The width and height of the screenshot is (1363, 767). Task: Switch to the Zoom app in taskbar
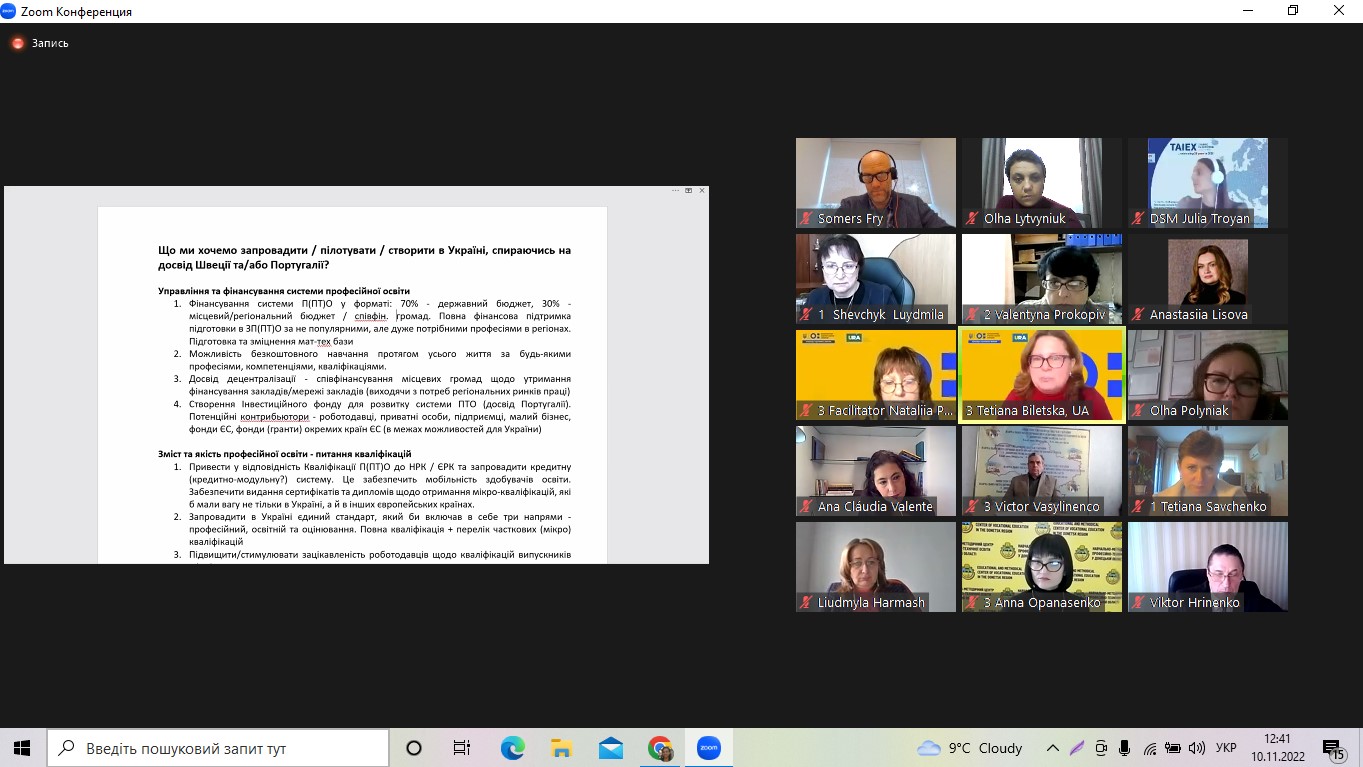click(x=709, y=748)
